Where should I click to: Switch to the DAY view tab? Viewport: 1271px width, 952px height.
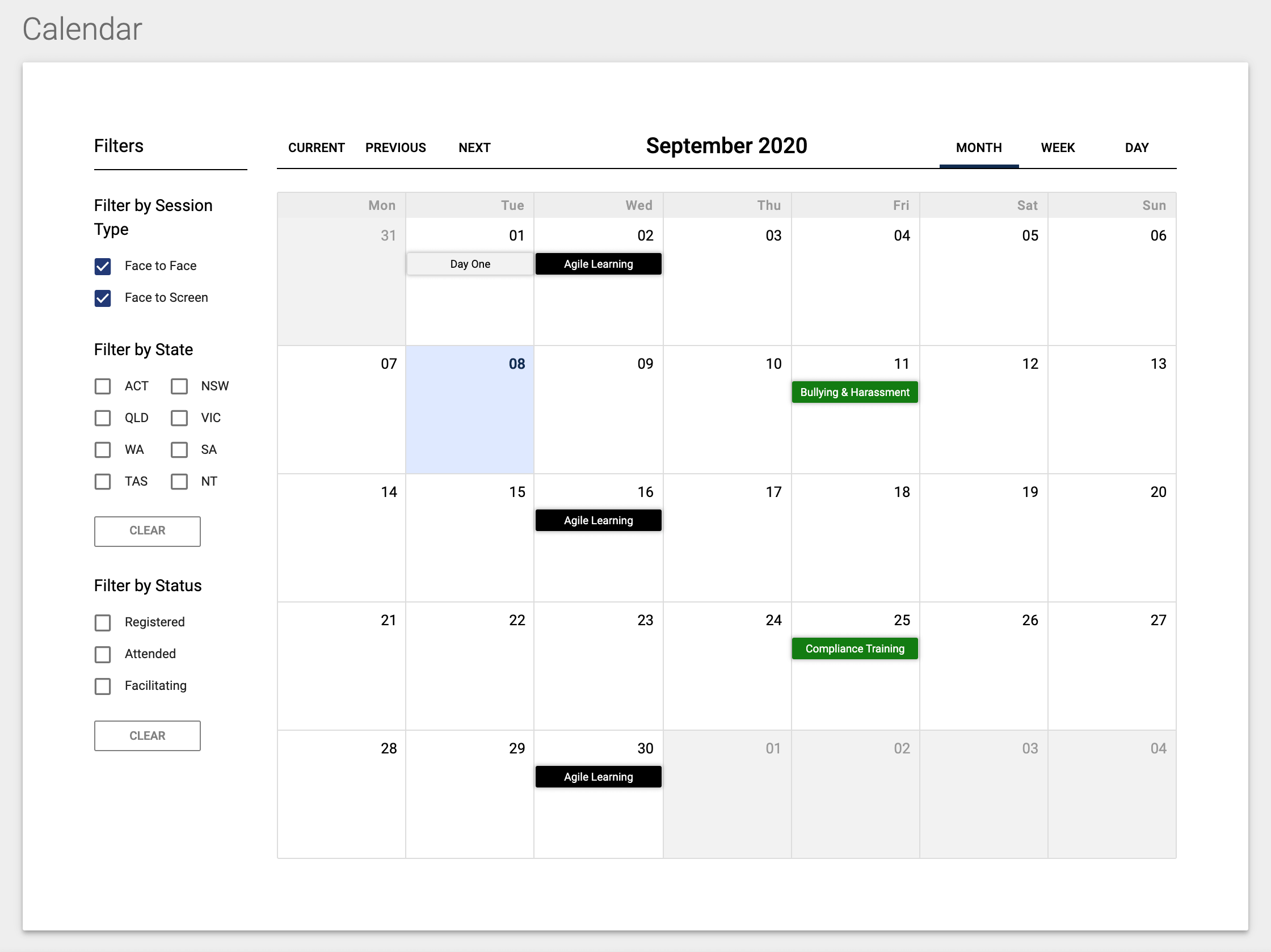point(1137,148)
